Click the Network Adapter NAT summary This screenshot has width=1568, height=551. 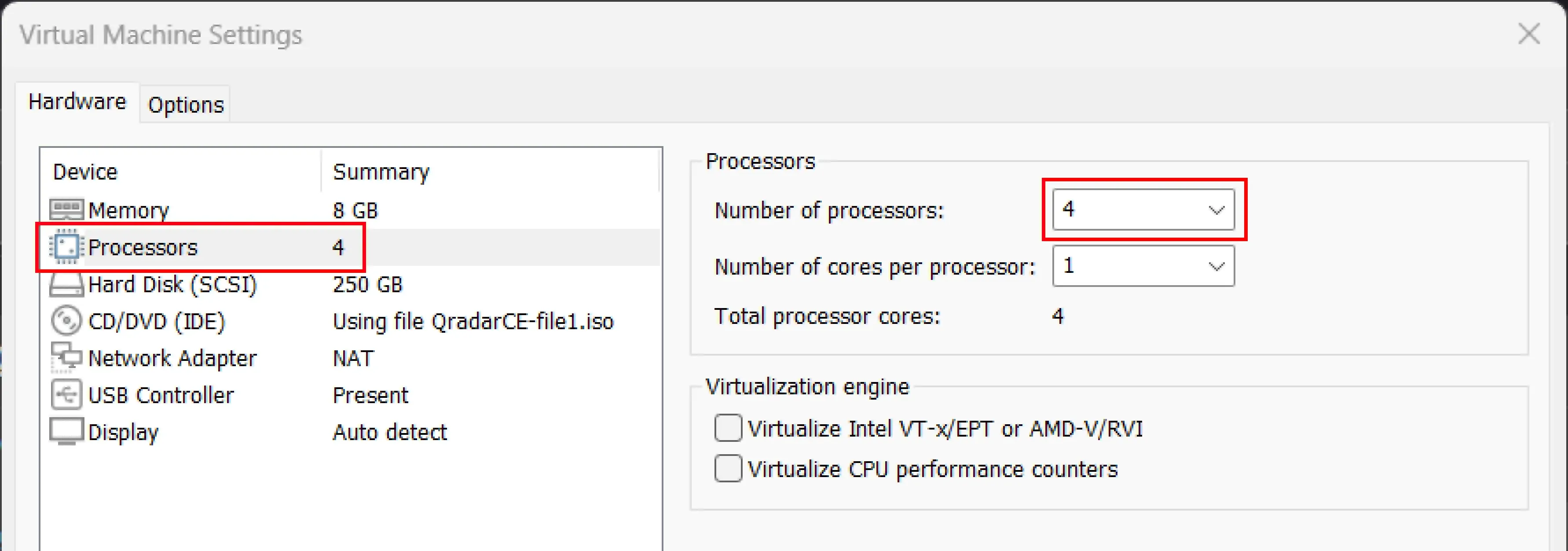click(352, 358)
